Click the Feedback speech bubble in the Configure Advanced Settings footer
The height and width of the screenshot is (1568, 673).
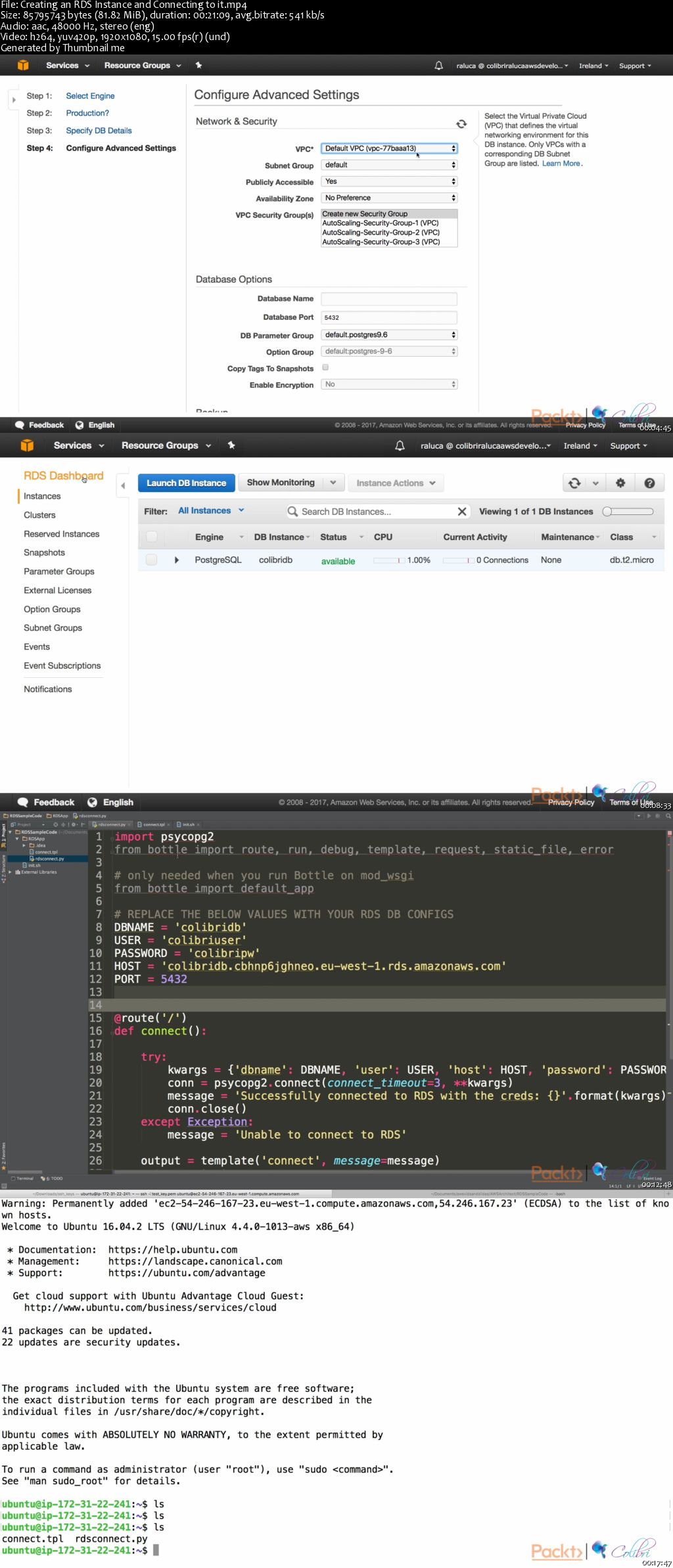tap(20, 425)
